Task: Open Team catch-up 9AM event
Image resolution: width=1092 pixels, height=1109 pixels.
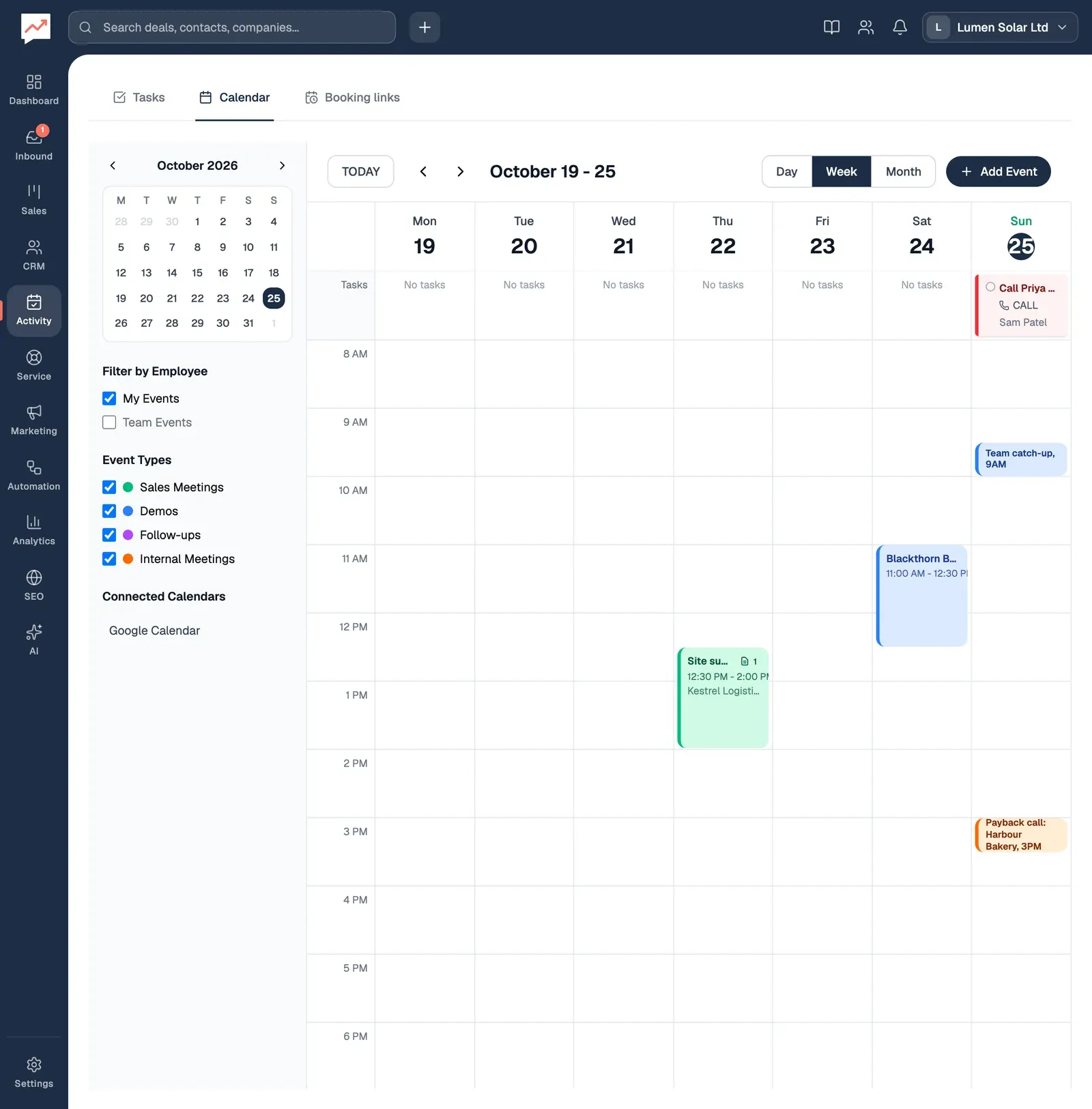Action: coord(1021,459)
